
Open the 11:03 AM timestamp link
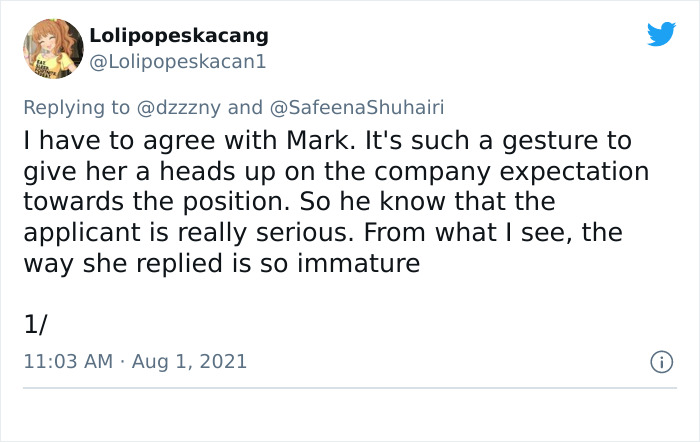tap(68, 361)
